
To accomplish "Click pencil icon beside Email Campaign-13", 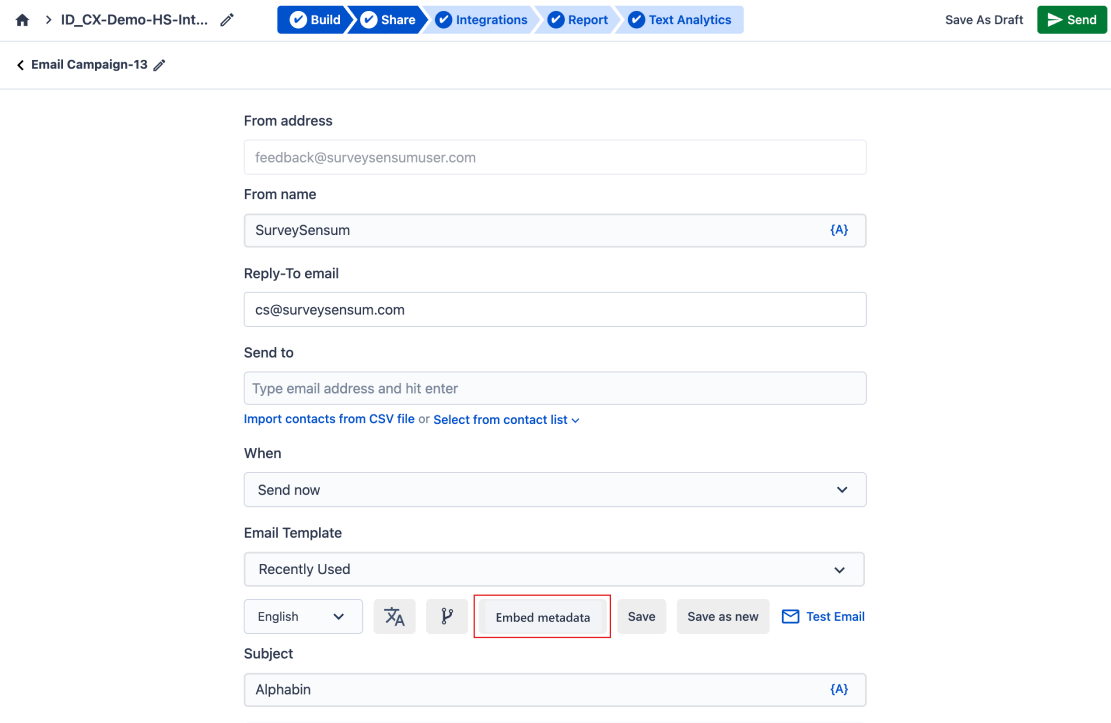I will 159,65.
